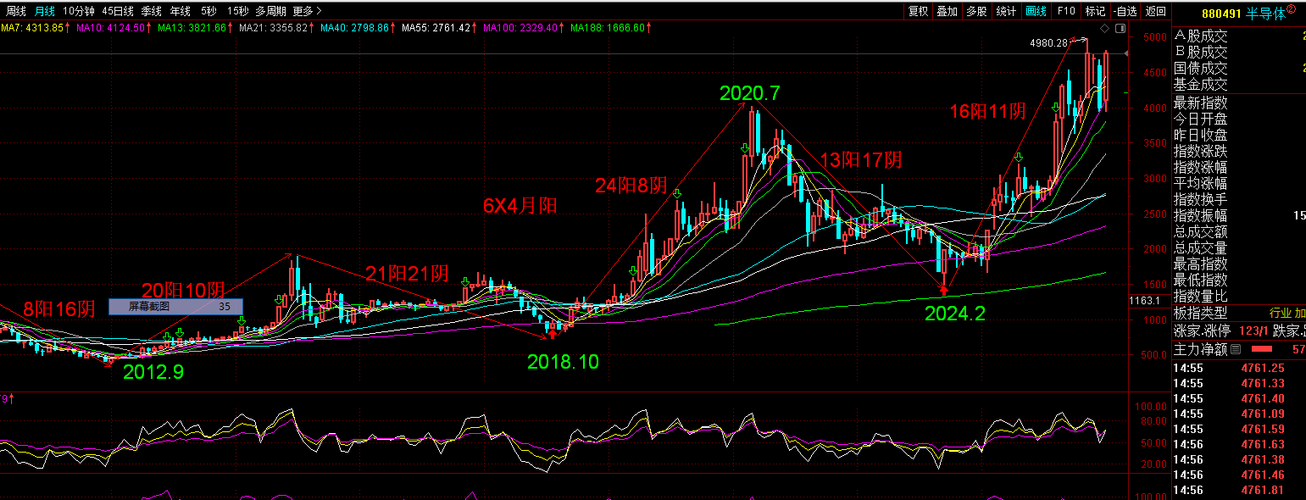Click the 板指类型 行业 row
Image resolution: width=1306 pixels, height=500 pixels.
pos(1239,313)
